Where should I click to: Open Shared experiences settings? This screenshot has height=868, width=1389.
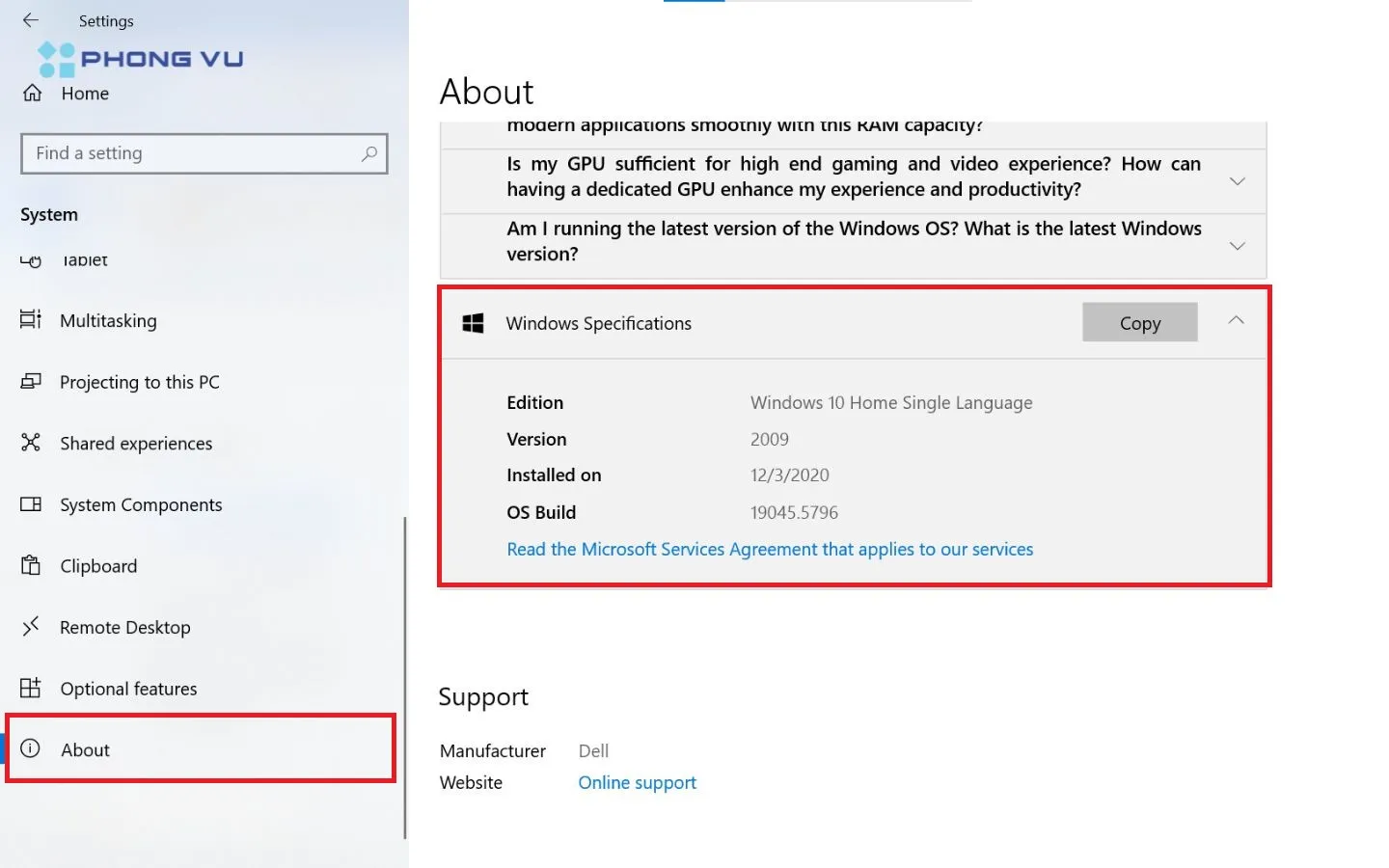[135, 443]
